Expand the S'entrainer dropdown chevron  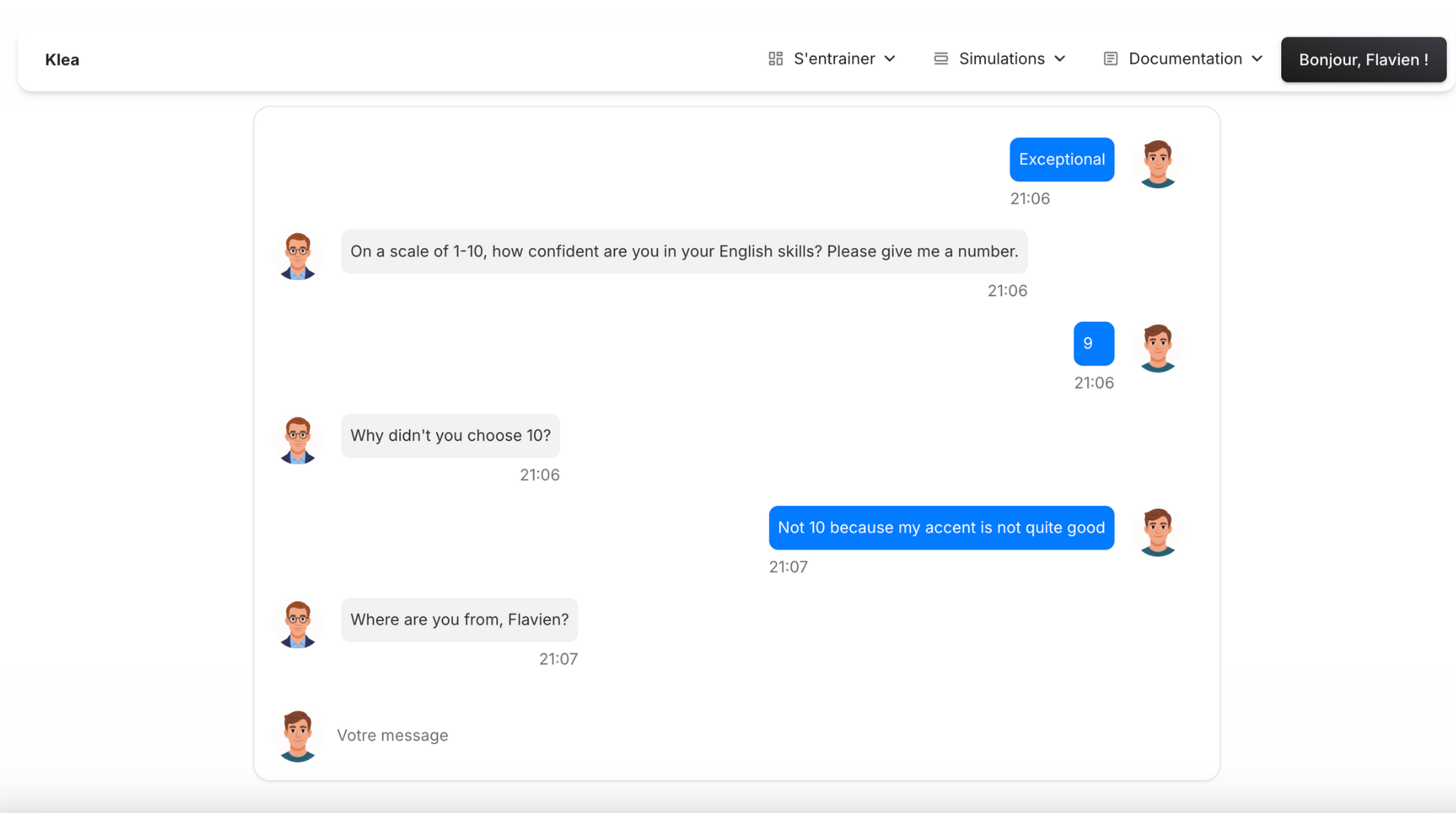coord(889,59)
